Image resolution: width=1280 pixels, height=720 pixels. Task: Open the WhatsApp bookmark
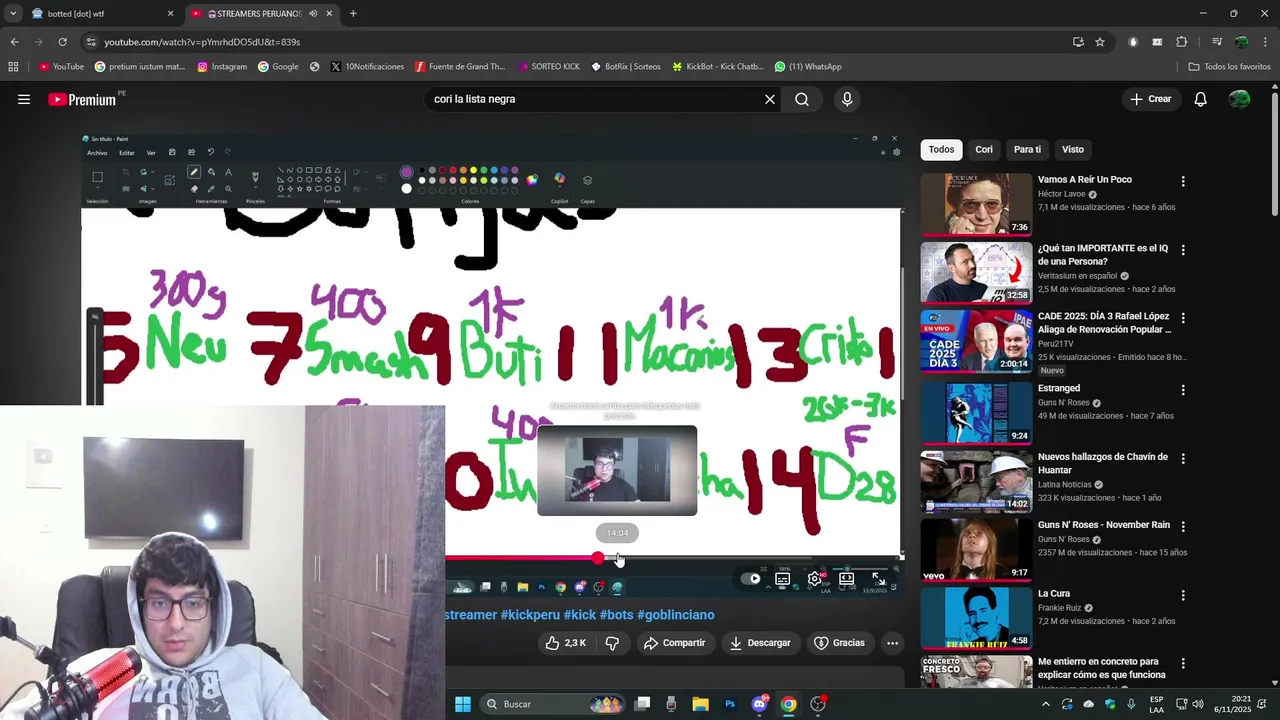(807, 67)
